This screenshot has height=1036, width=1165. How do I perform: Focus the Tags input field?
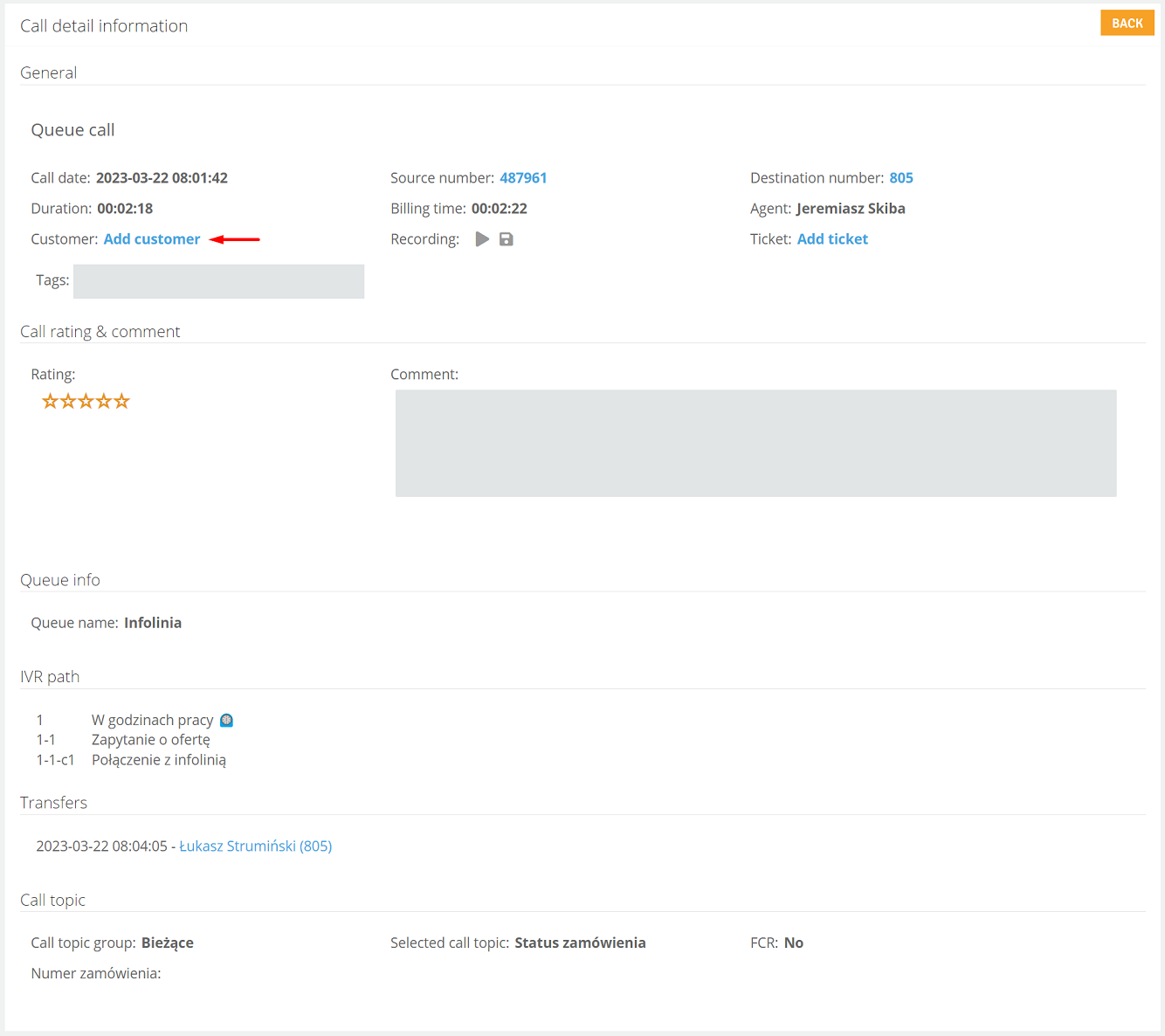pyautogui.click(x=218, y=281)
